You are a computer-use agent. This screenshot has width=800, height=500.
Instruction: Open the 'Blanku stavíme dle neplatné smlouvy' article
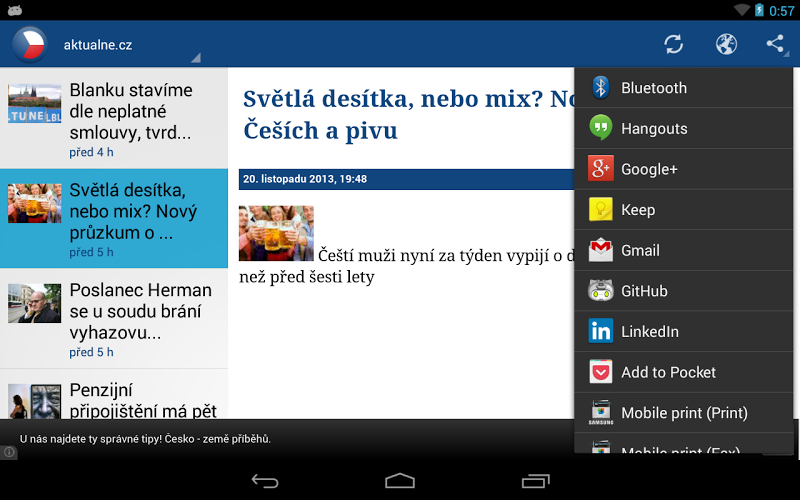[114, 118]
